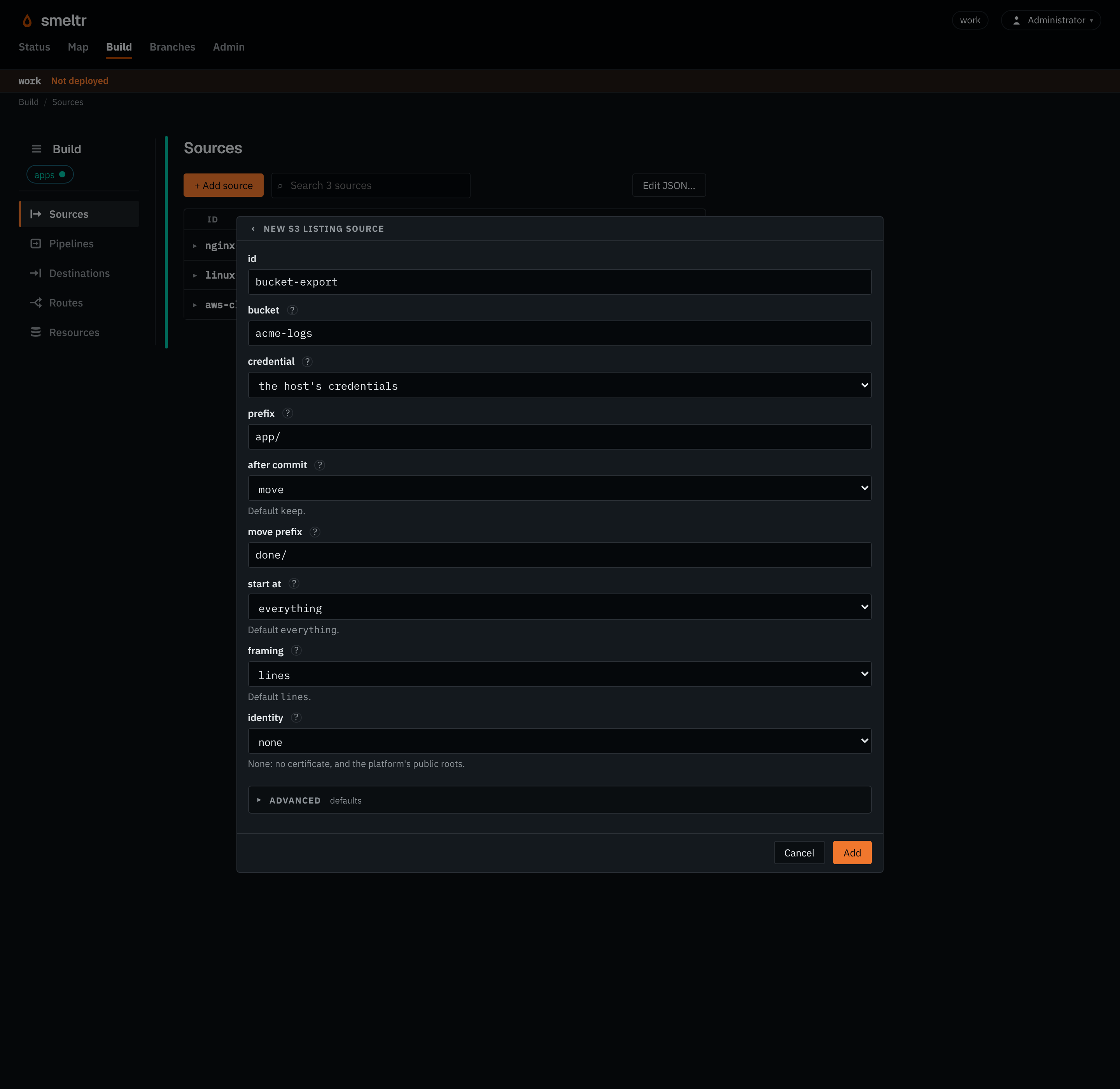Click the back chevron in New S3 Listing Source
This screenshot has height=1089, width=1120.
253,229
